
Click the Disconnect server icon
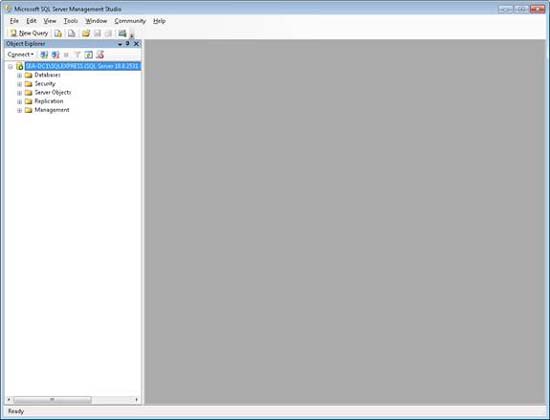point(55,54)
